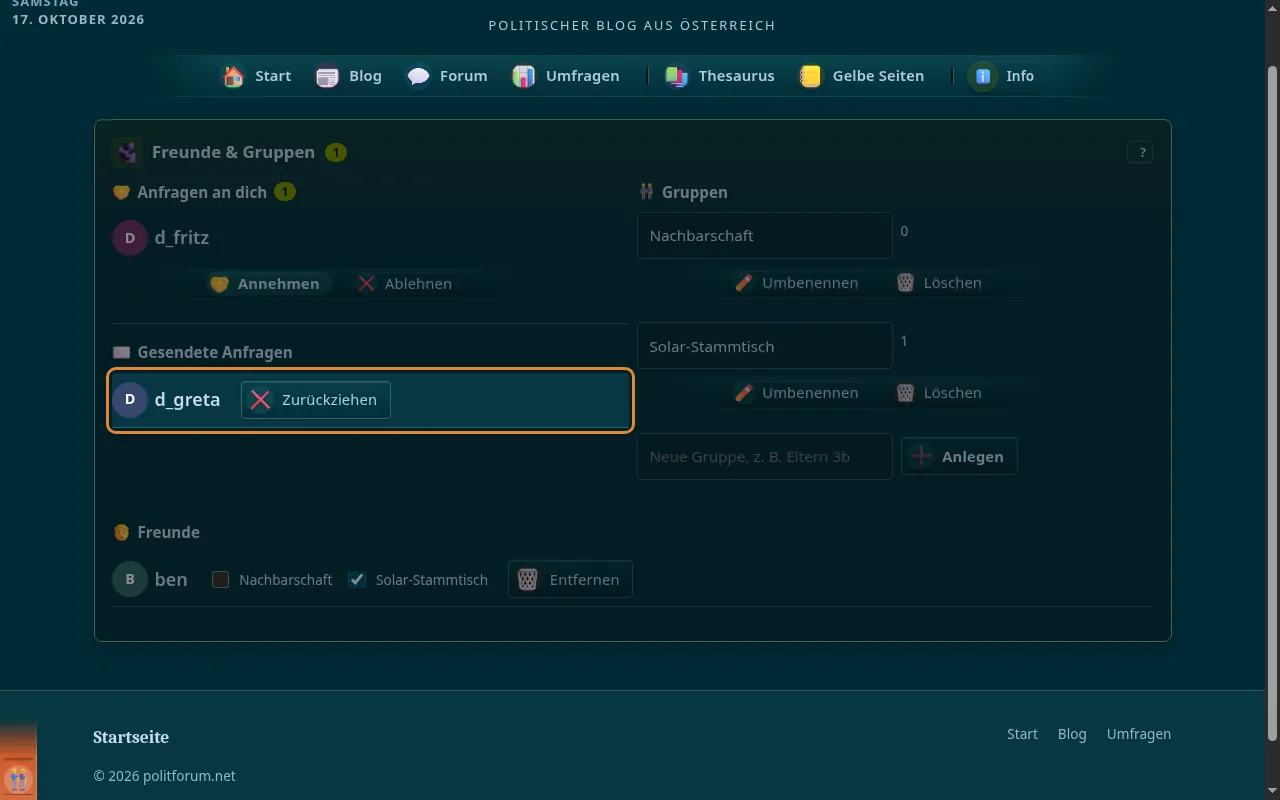Focus the Neue Gruppe input field
Screen dimensions: 1280x800
click(765, 456)
